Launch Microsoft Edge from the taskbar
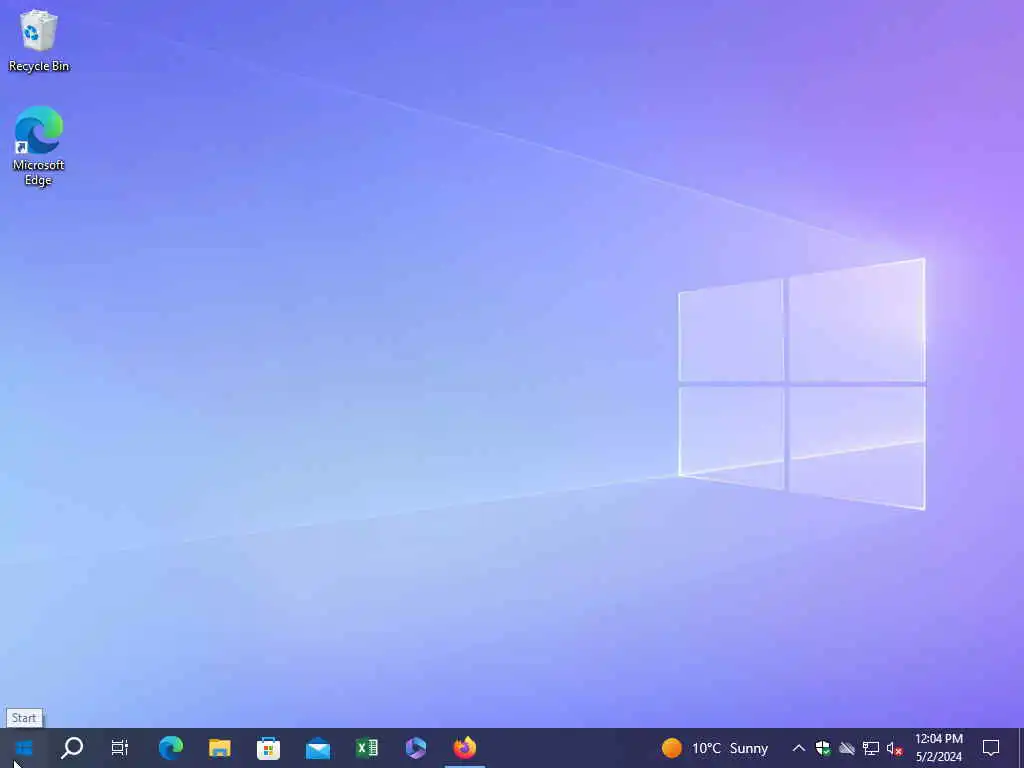 point(171,748)
